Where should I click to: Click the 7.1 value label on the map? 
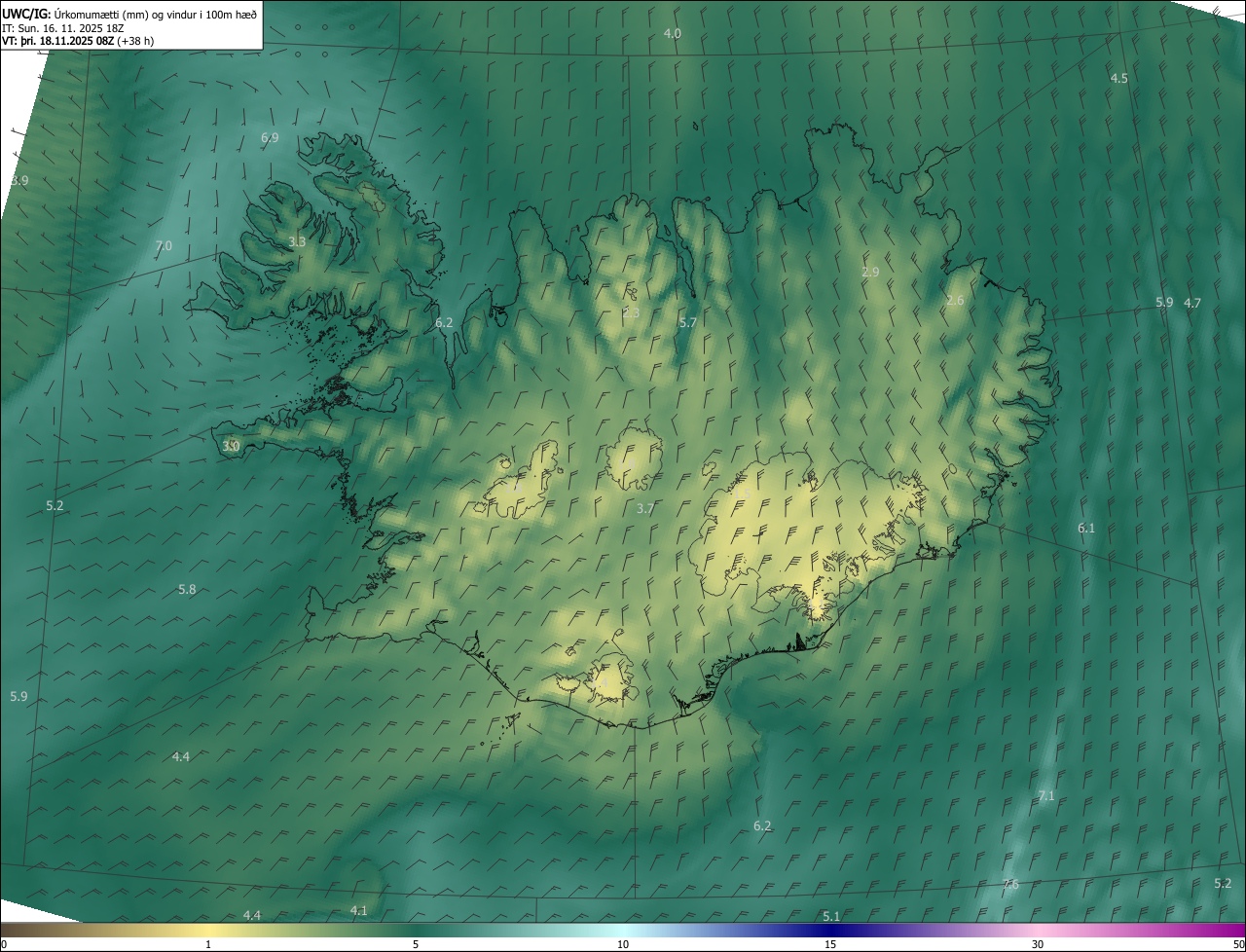pos(1046,796)
